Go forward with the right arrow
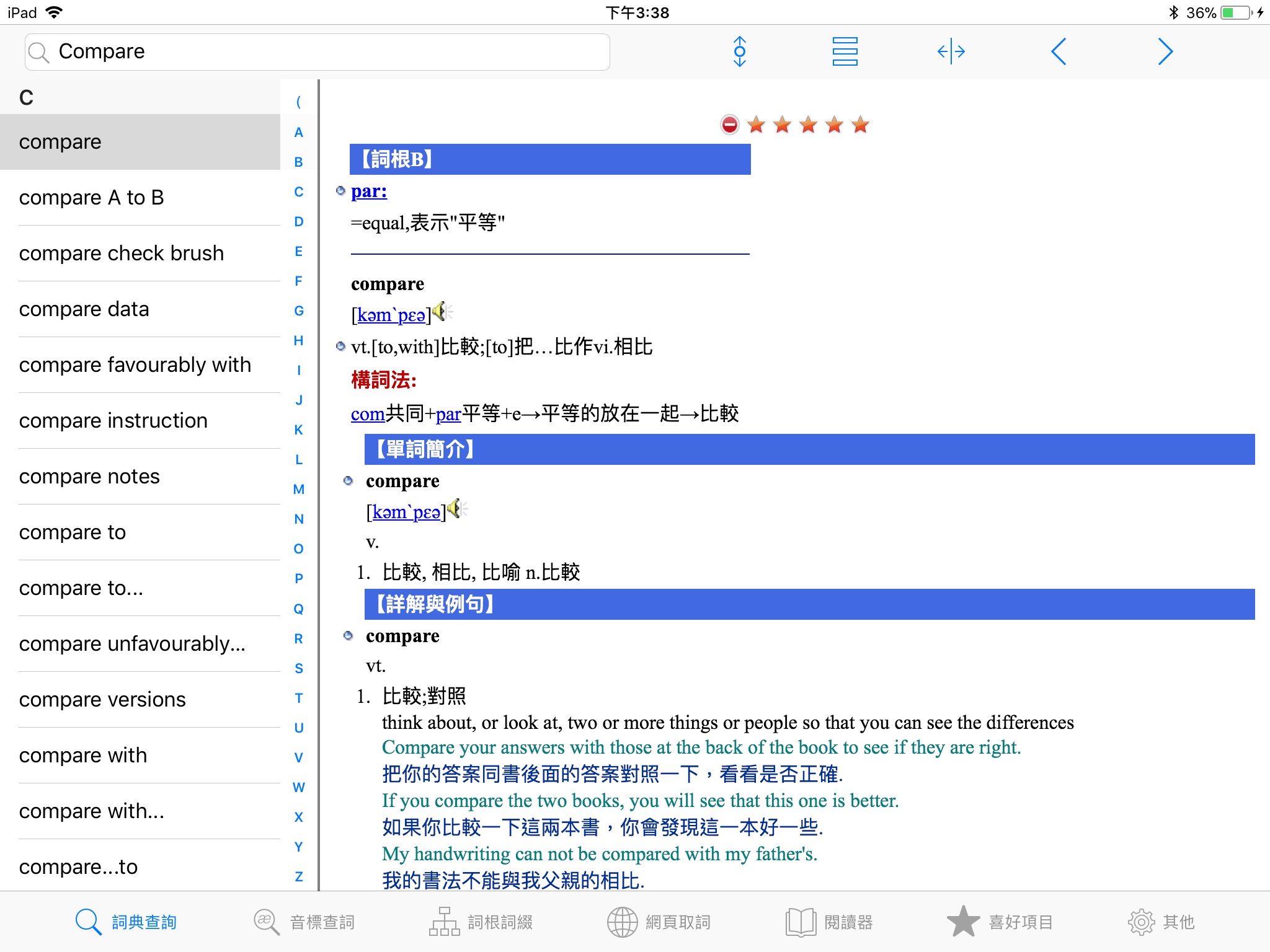 (1165, 51)
